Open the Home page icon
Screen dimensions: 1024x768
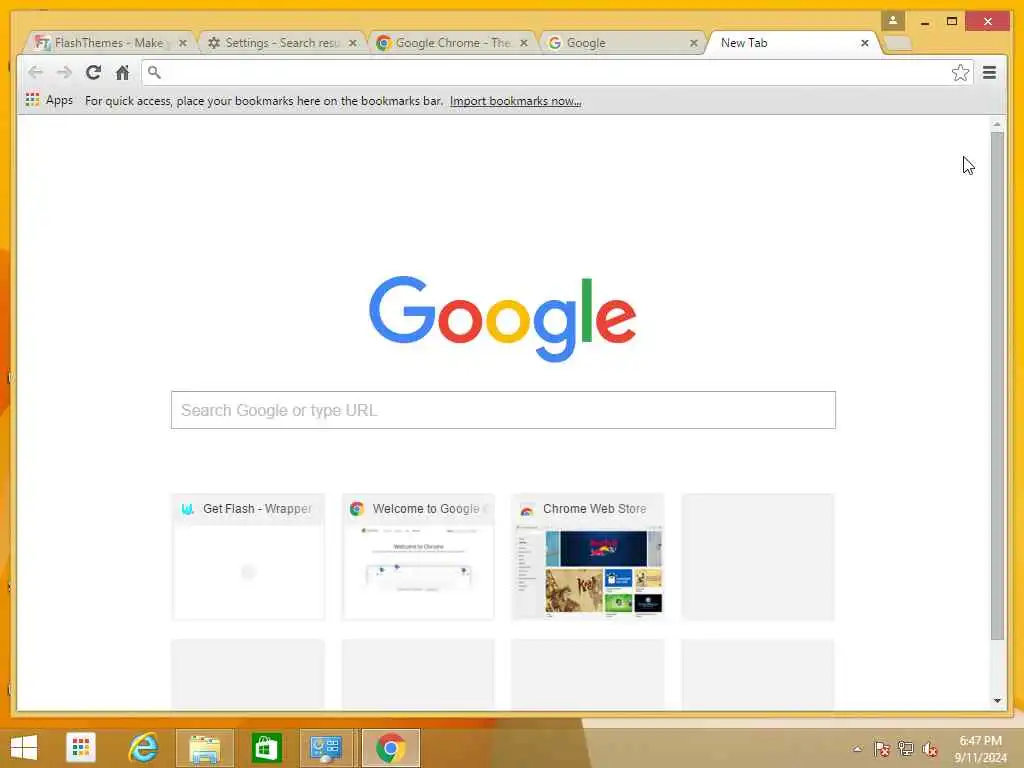122,72
